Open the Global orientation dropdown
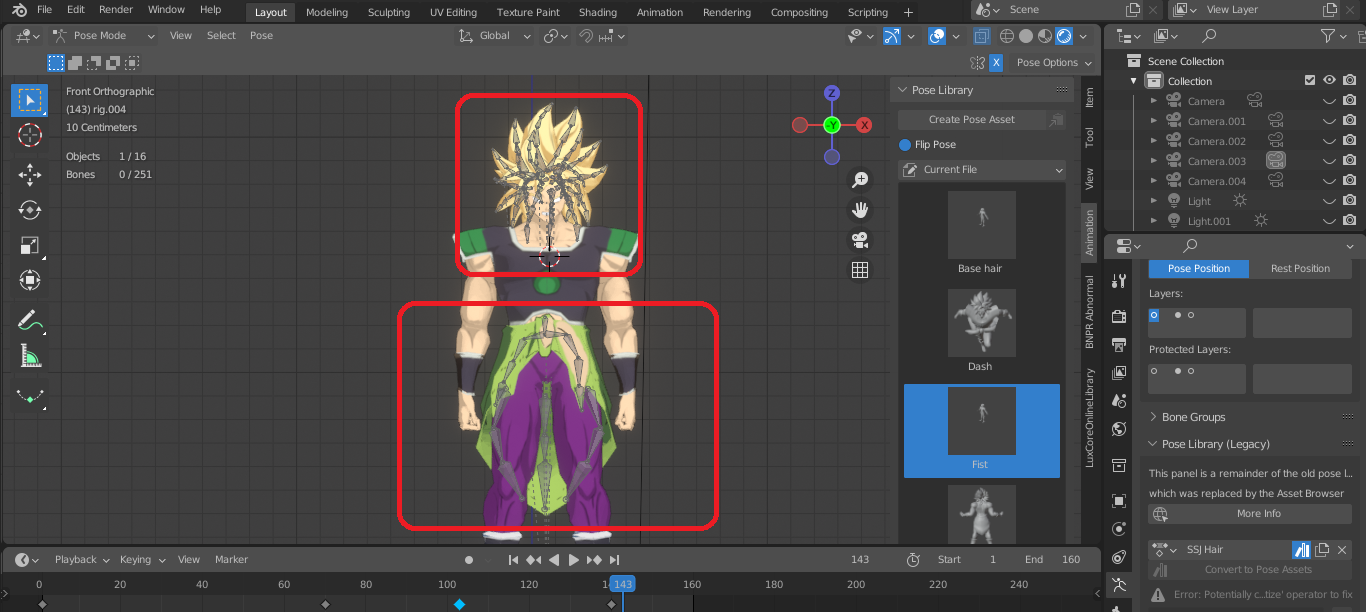The height and width of the screenshot is (612, 1366). [x=496, y=36]
